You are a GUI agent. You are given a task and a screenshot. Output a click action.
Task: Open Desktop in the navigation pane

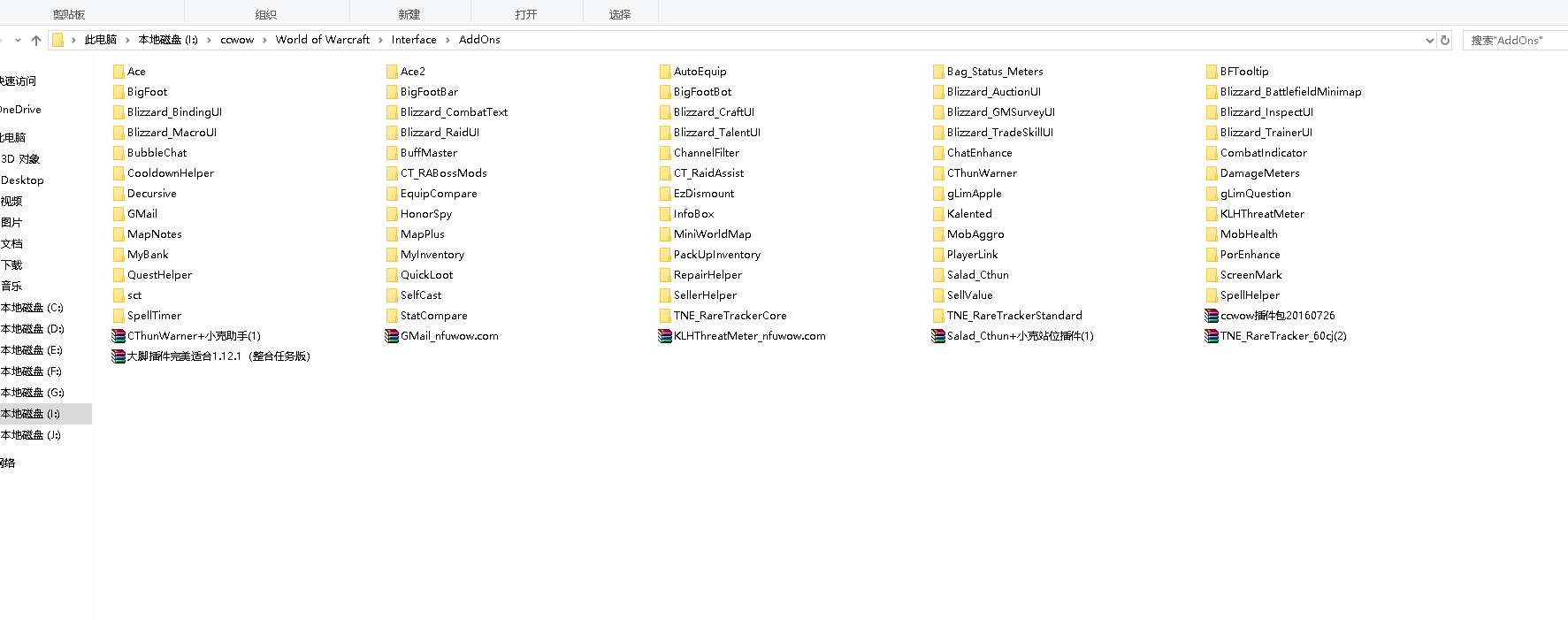tap(22, 180)
